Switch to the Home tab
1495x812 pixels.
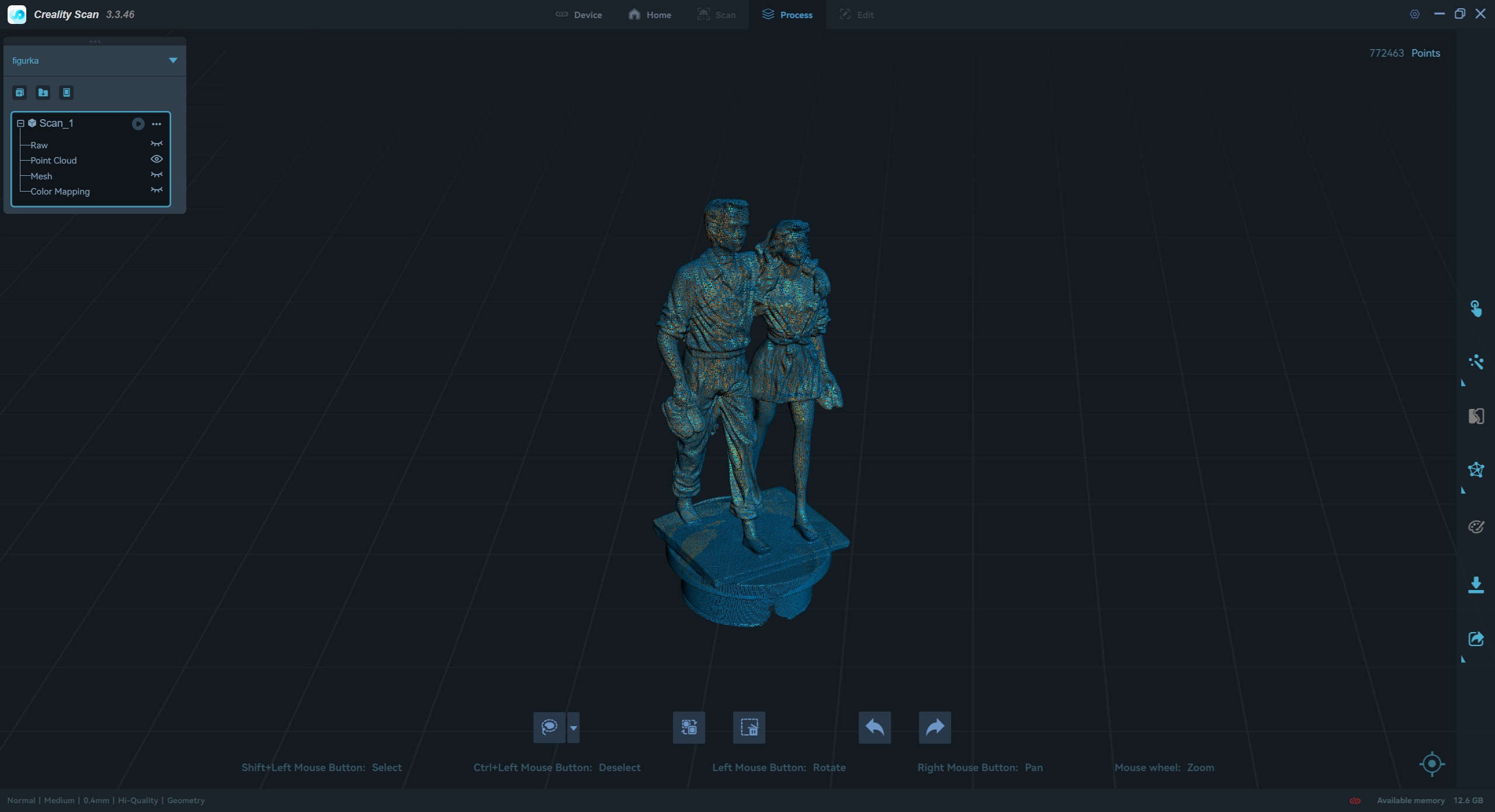650,15
